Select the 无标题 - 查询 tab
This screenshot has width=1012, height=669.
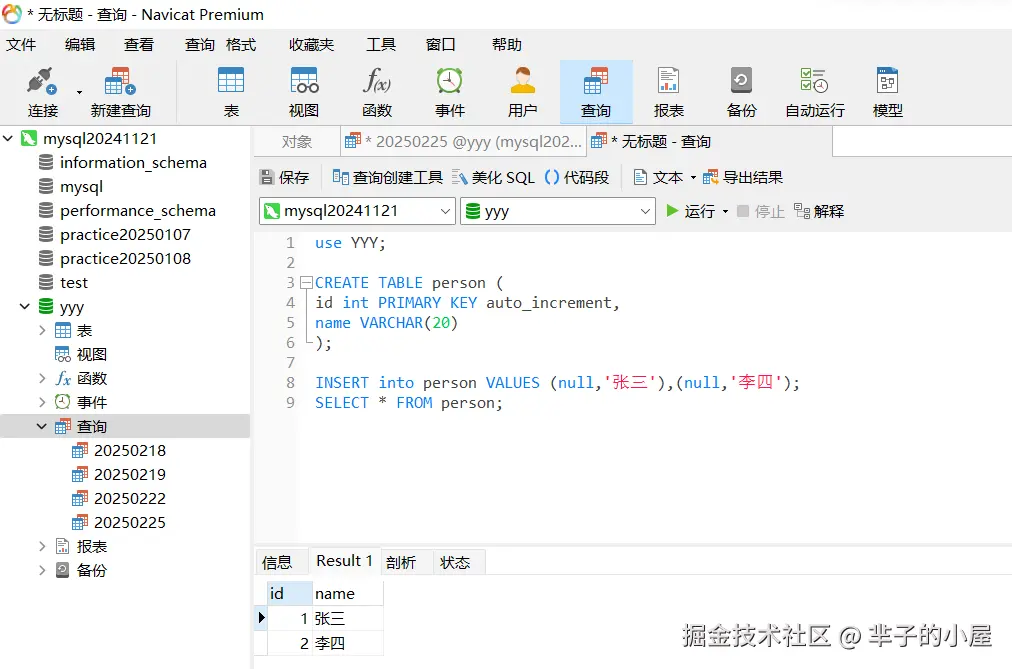click(x=709, y=141)
